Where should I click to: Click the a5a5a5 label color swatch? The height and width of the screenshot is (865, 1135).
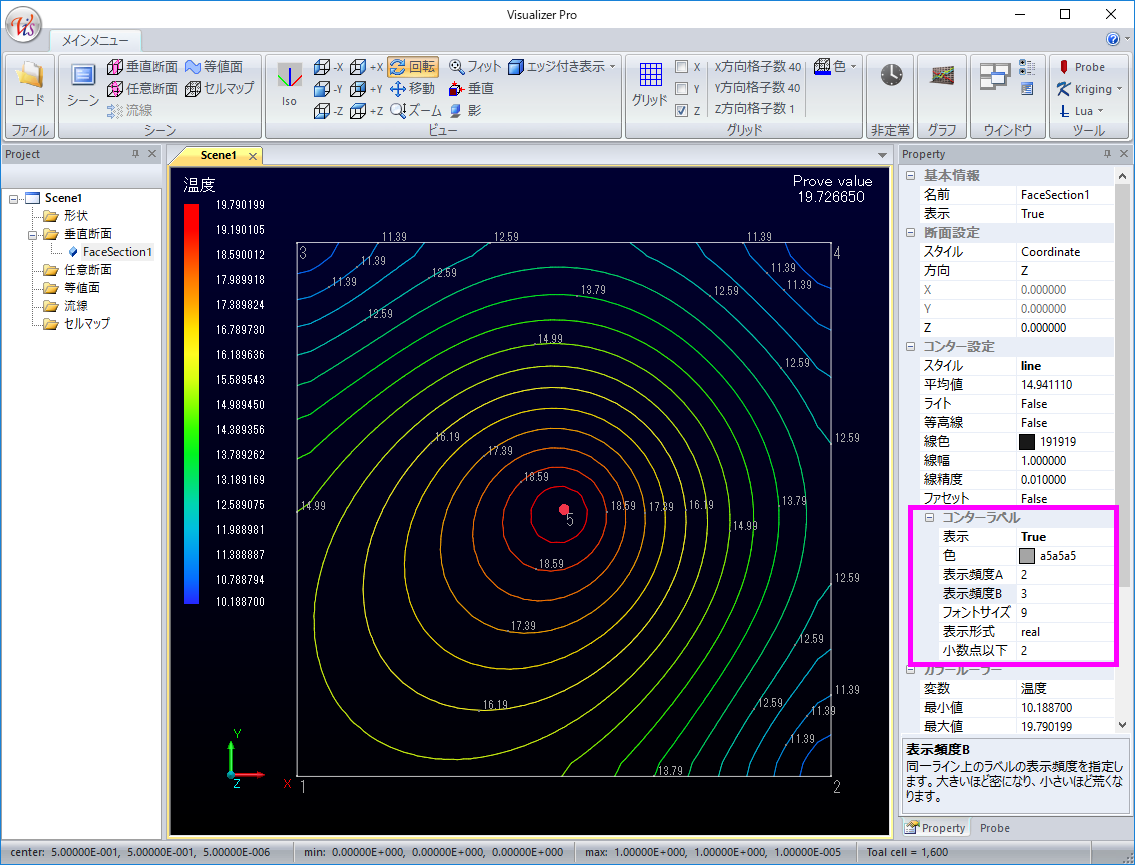point(1027,556)
